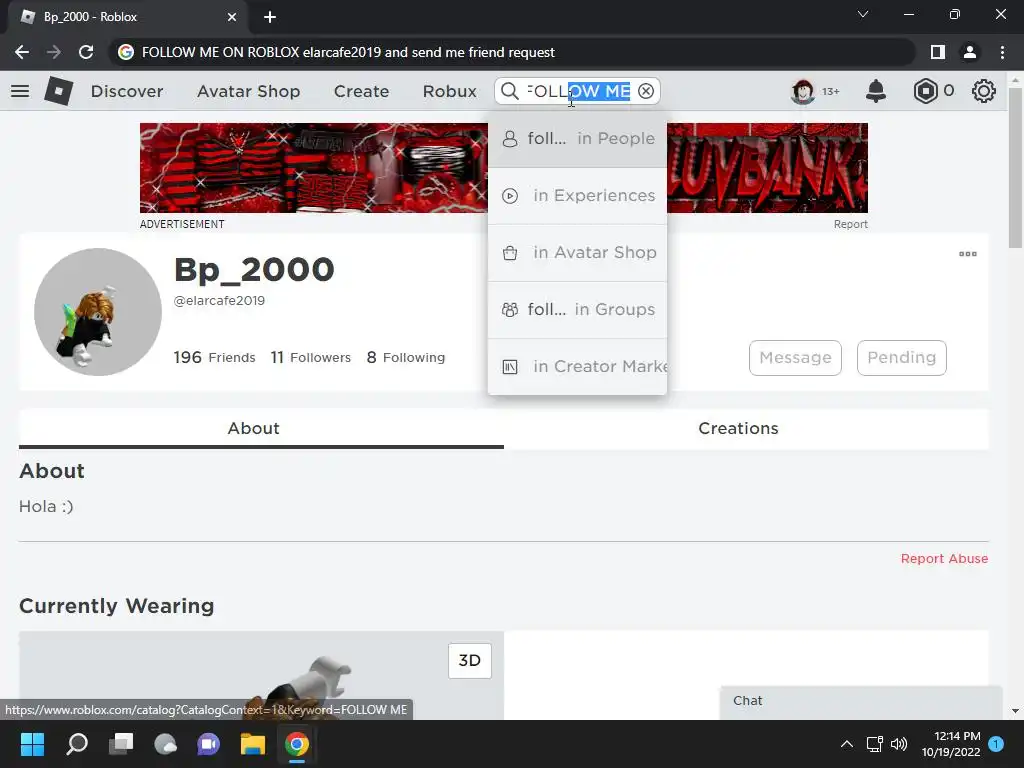View the 11 Followers list
This screenshot has width=1024, height=768.
click(x=311, y=357)
